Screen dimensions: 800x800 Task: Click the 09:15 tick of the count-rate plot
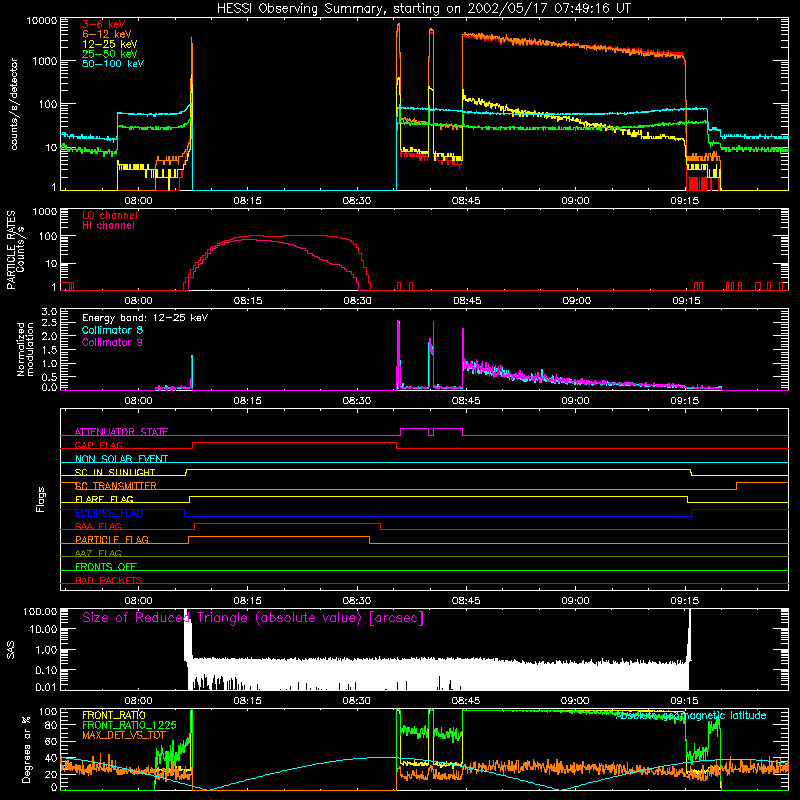click(685, 201)
